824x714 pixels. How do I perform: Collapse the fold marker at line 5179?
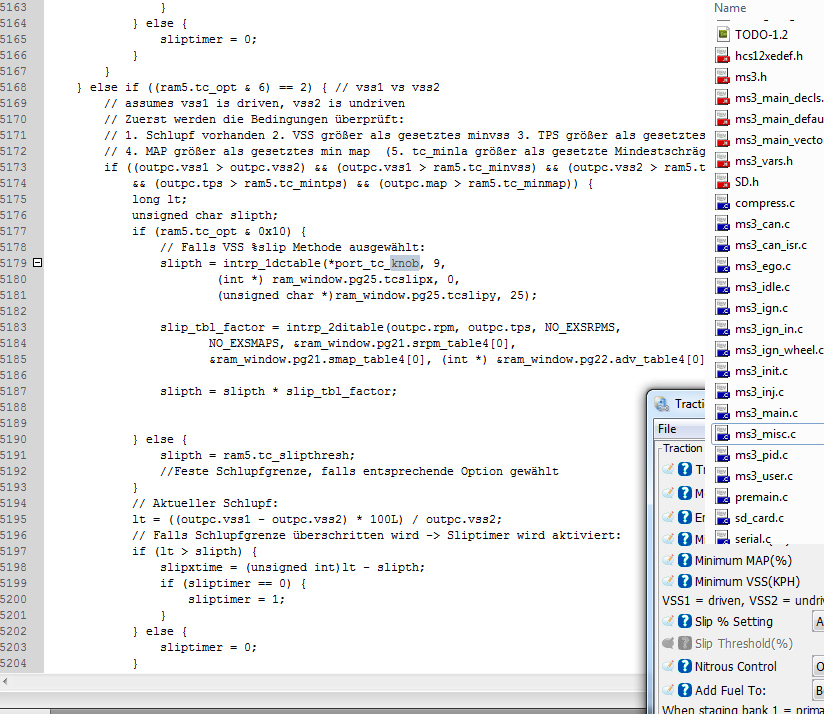click(x=37, y=263)
